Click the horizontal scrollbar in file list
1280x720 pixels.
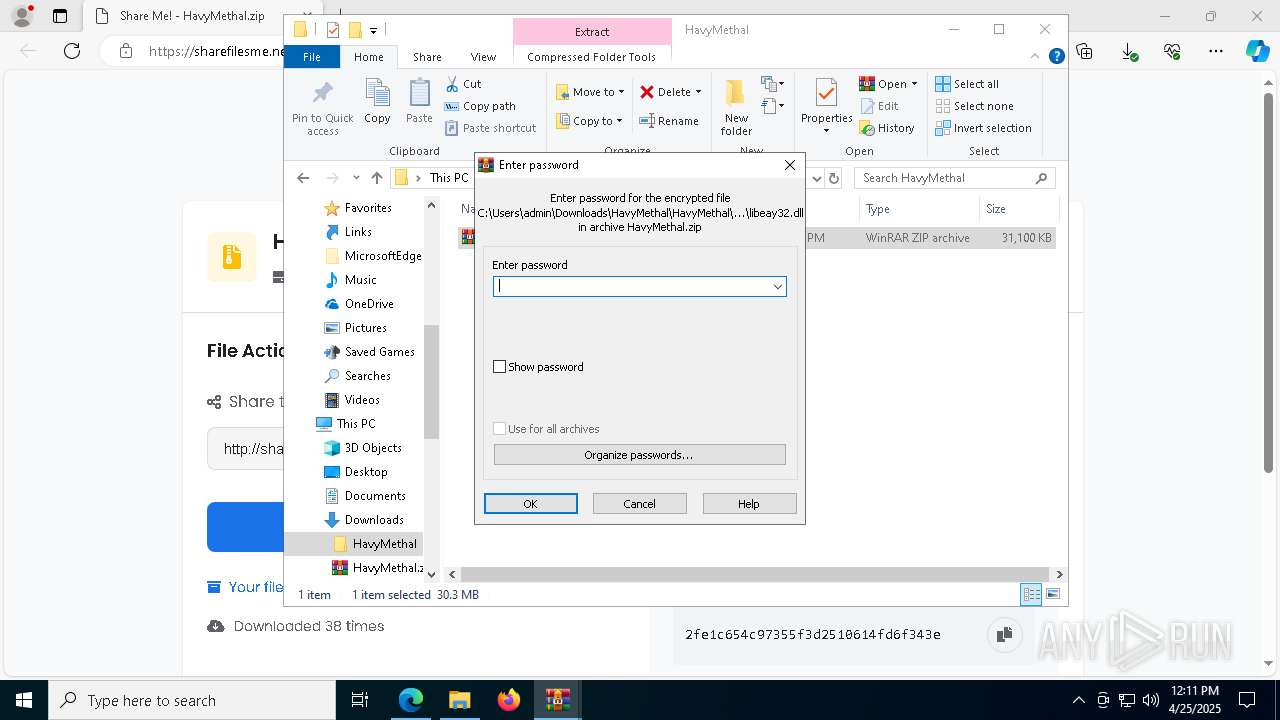[x=756, y=574]
